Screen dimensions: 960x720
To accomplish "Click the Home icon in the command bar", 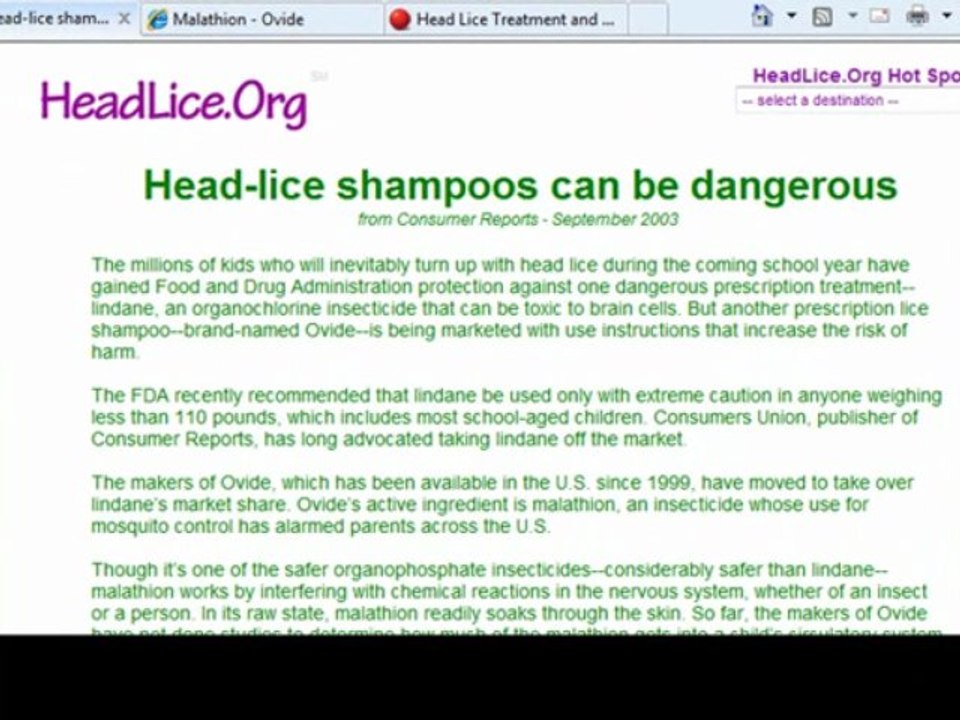I will click(762, 15).
